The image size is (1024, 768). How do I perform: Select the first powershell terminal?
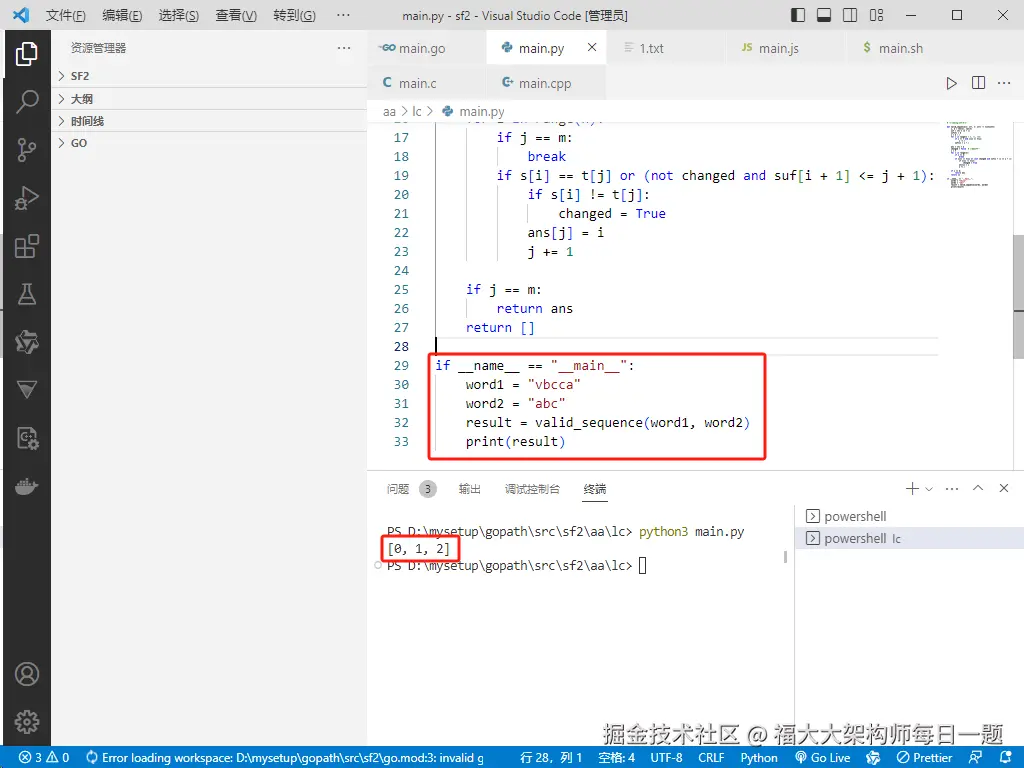pyautogui.click(x=908, y=516)
